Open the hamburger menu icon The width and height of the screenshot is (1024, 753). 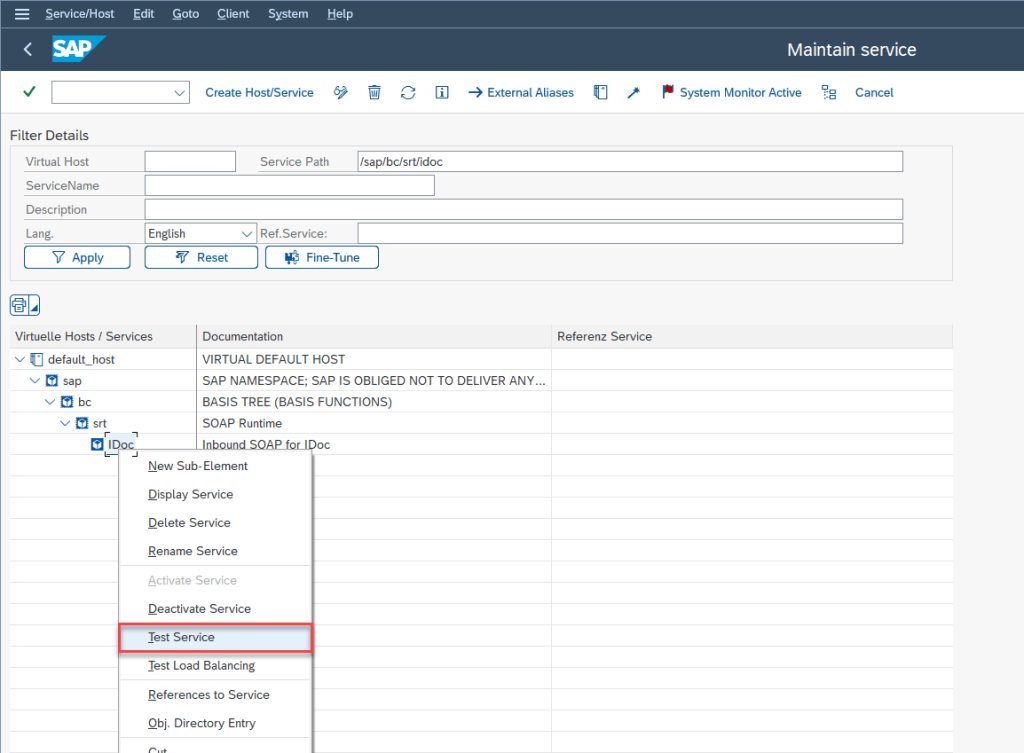point(22,14)
